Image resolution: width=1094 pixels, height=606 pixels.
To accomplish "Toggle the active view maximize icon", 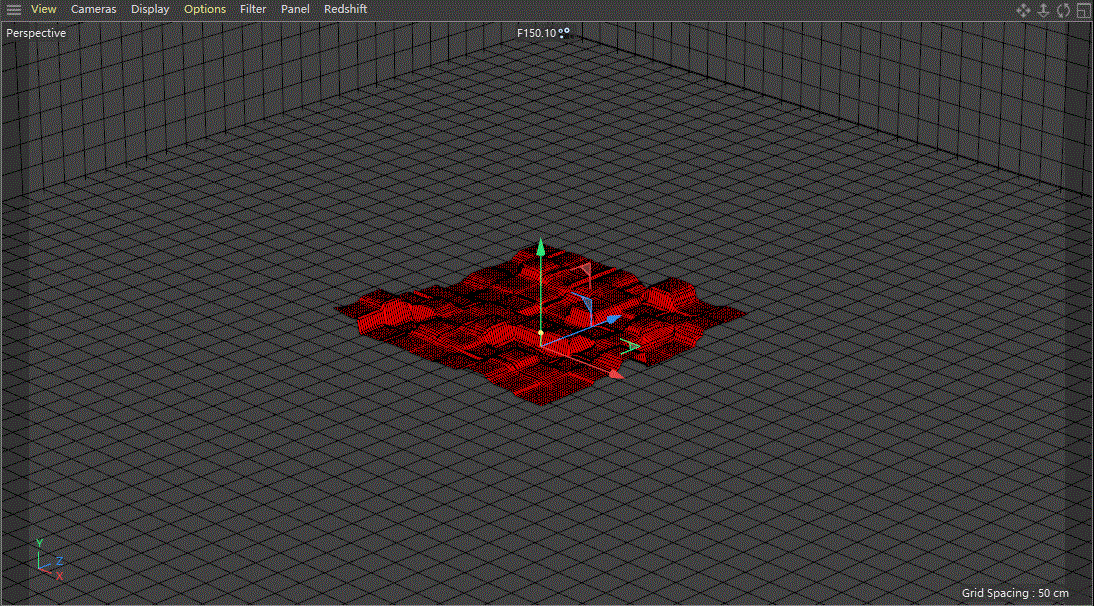I will [x=1083, y=10].
